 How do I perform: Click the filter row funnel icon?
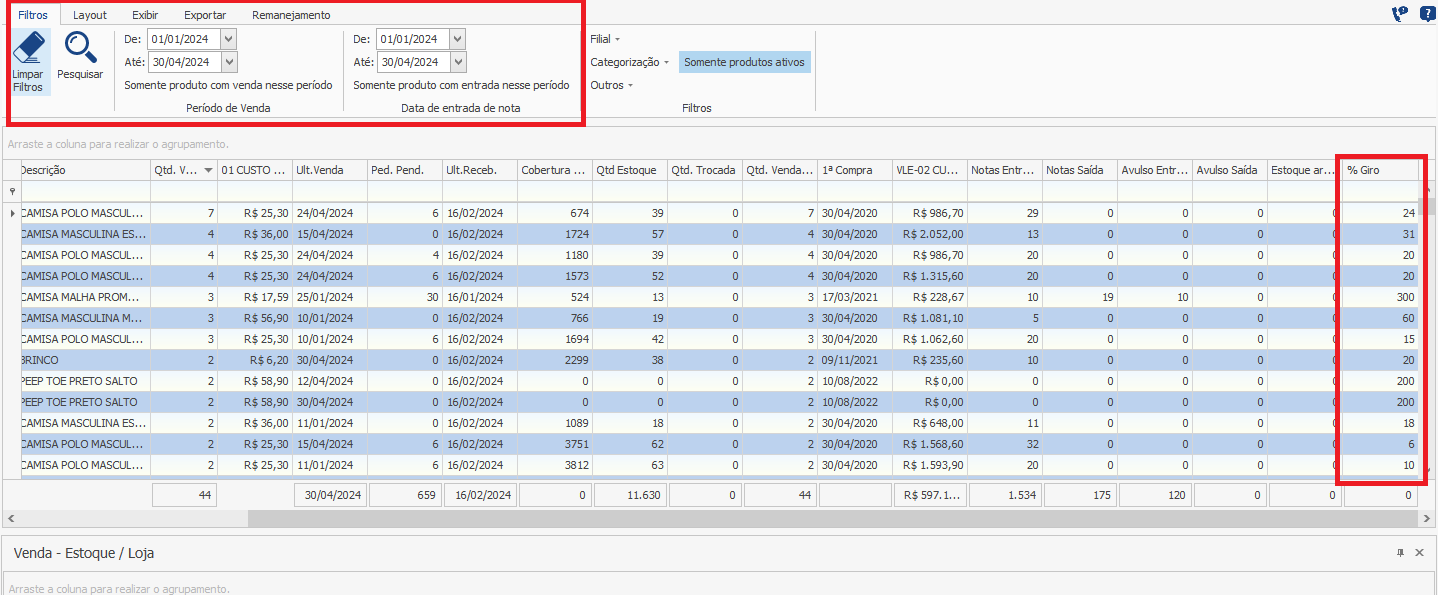(12, 191)
